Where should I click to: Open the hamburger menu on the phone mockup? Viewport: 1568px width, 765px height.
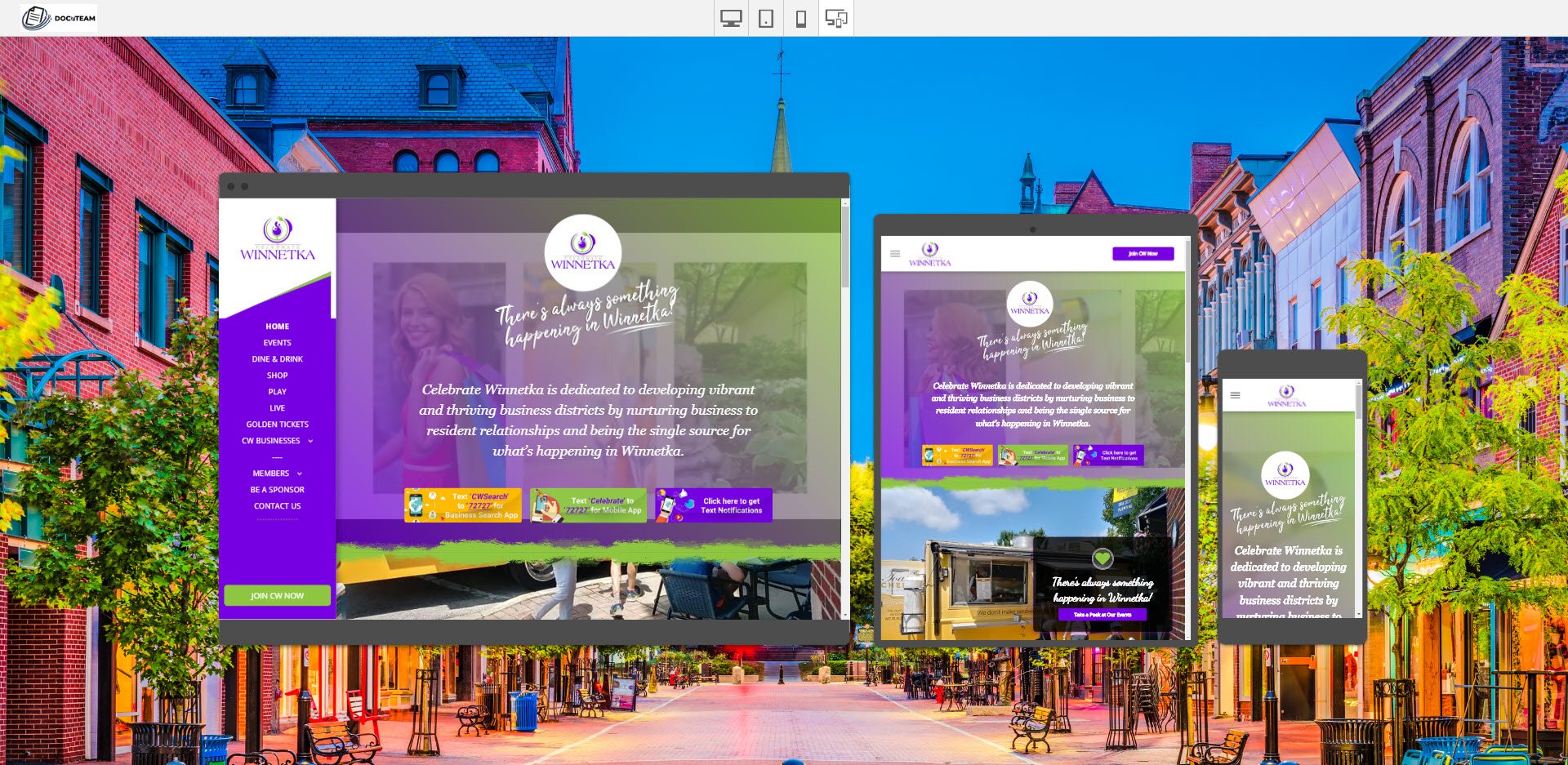(x=1234, y=394)
